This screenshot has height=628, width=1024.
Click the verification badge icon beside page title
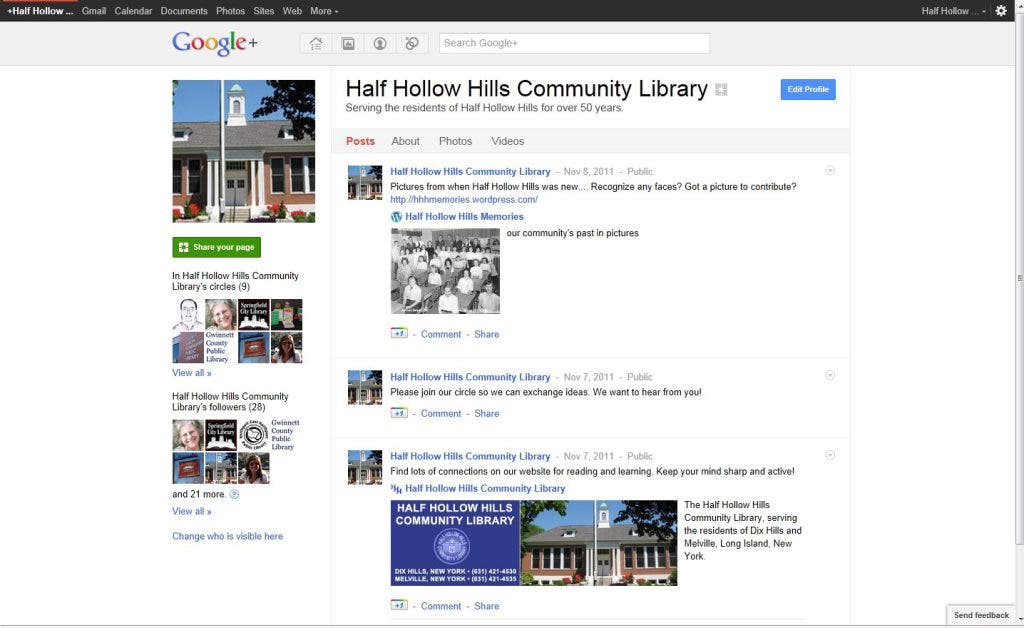click(721, 89)
